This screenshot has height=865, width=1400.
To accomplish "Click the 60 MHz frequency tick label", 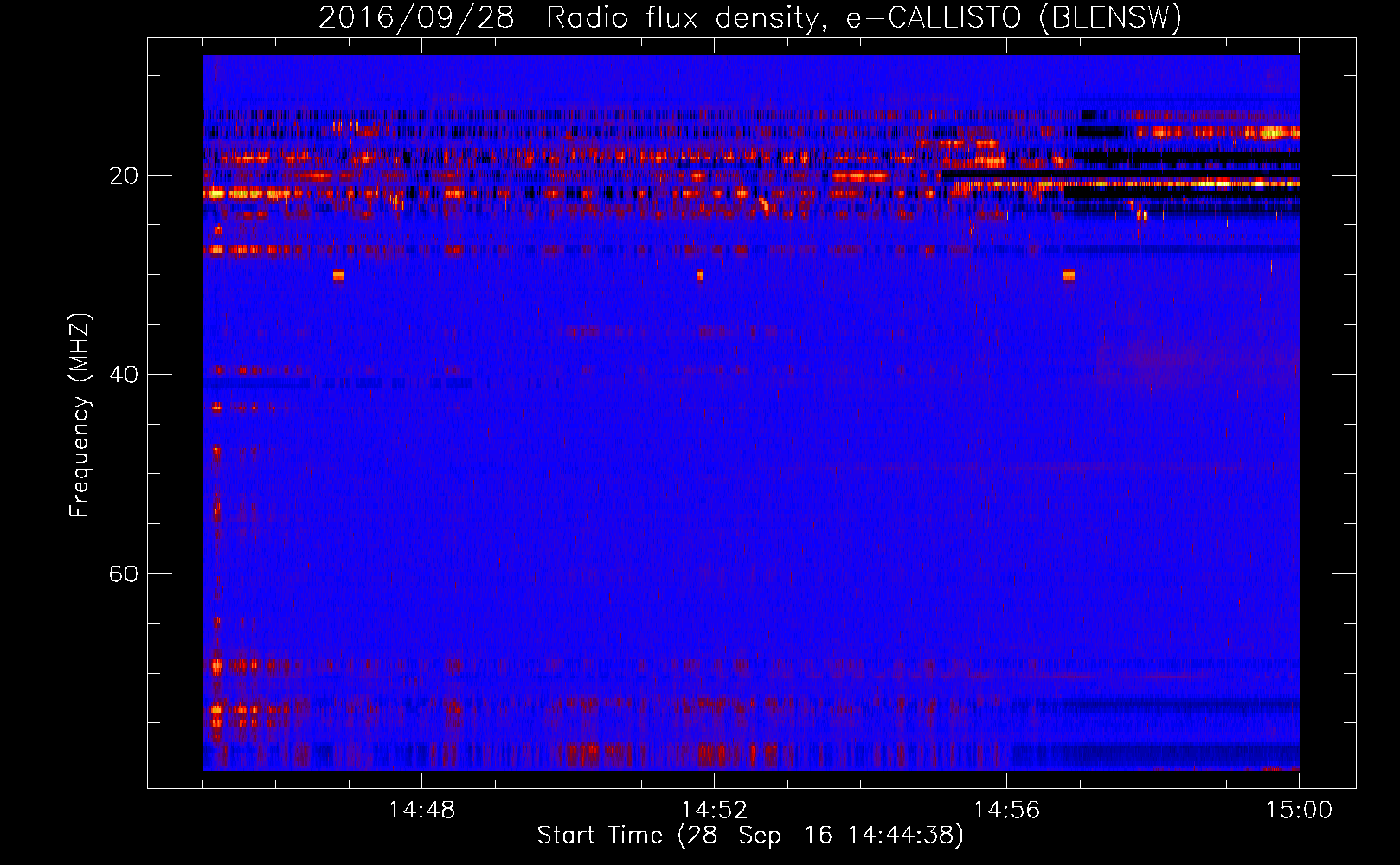I will point(123,573).
